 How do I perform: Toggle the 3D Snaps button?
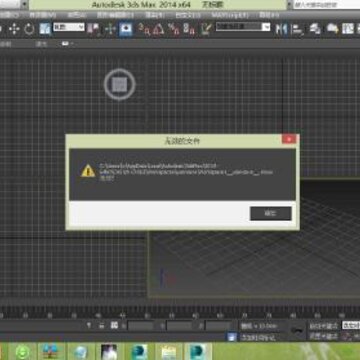pyautogui.click(x=144, y=29)
